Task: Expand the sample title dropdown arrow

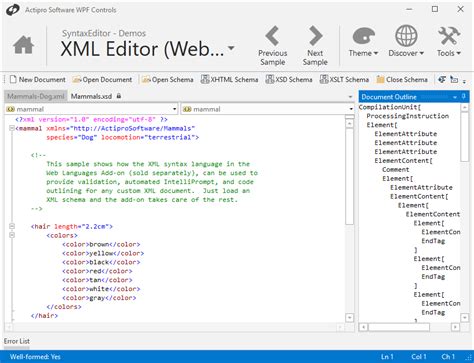Action: pyautogui.click(x=231, y=48)
